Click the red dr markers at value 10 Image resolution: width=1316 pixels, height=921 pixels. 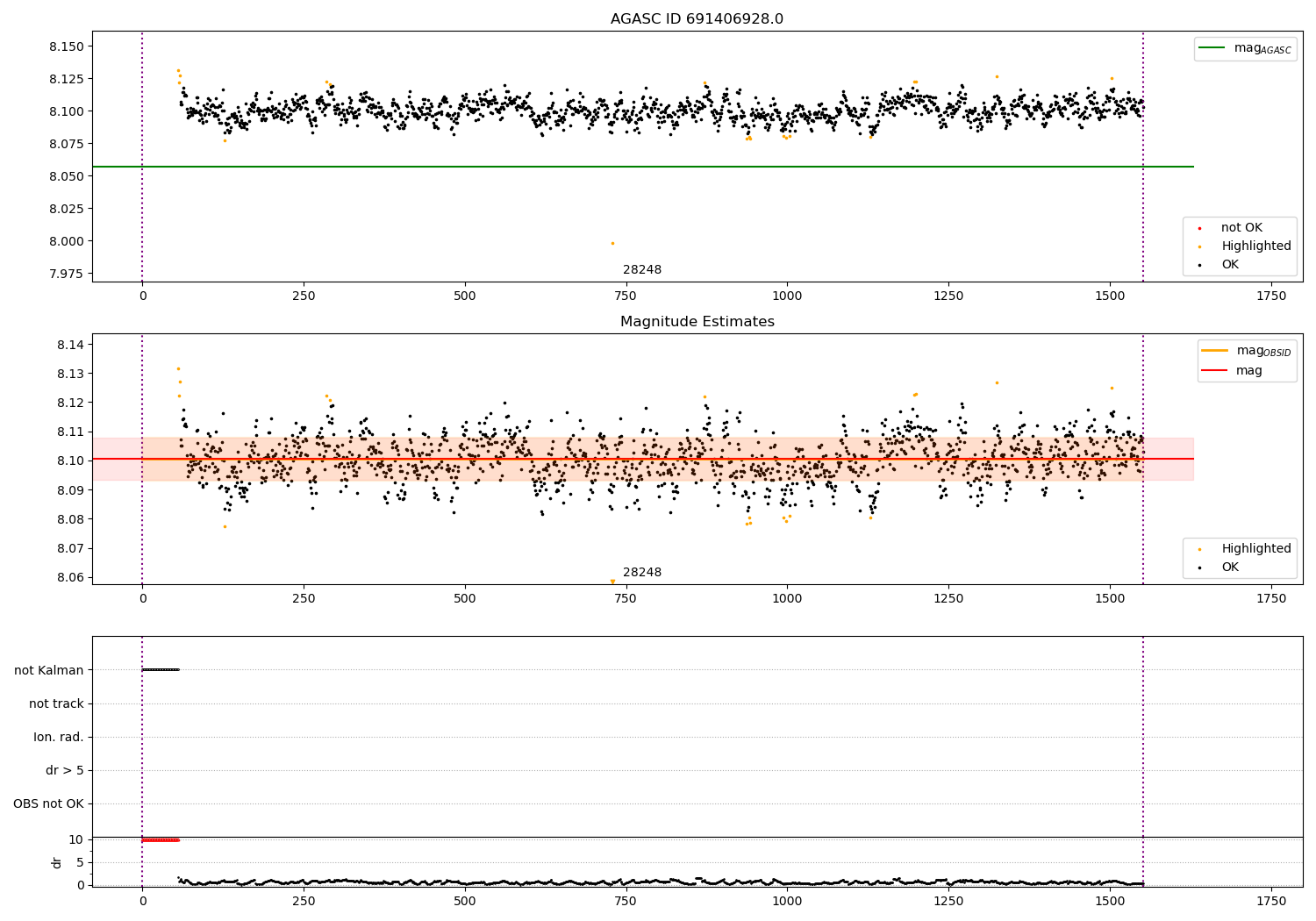161,839
